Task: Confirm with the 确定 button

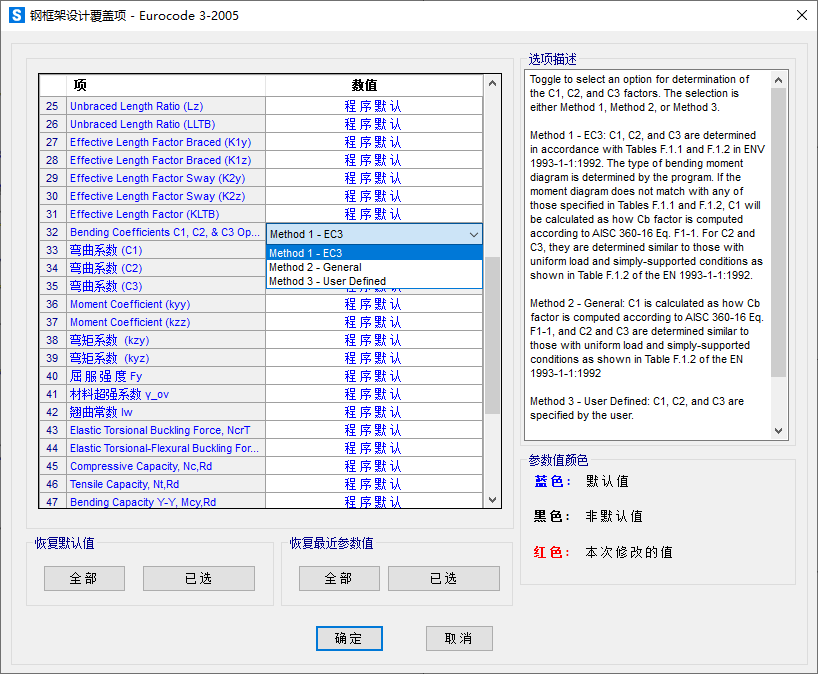Action: 349,638
